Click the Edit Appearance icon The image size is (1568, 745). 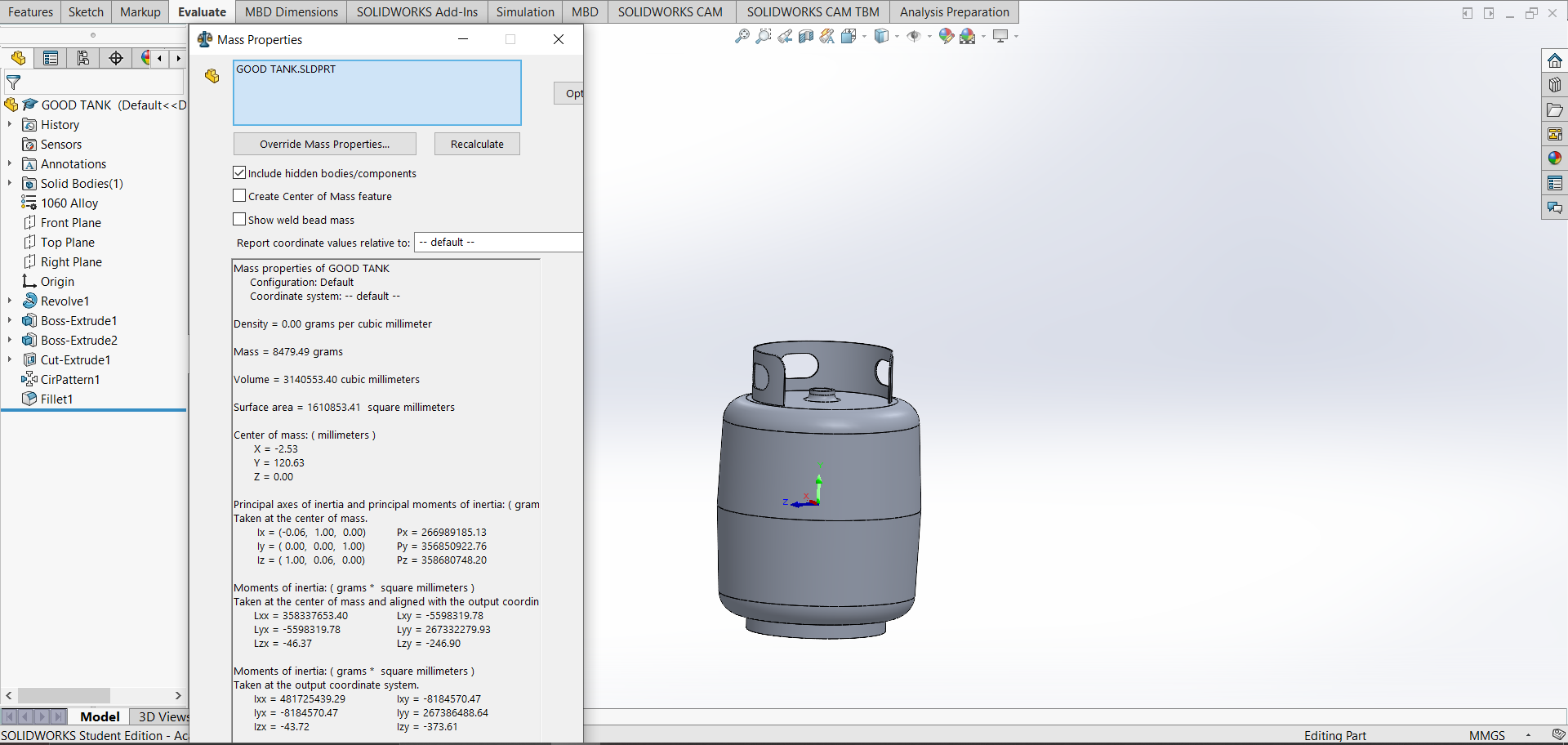[x=947, y=36]
